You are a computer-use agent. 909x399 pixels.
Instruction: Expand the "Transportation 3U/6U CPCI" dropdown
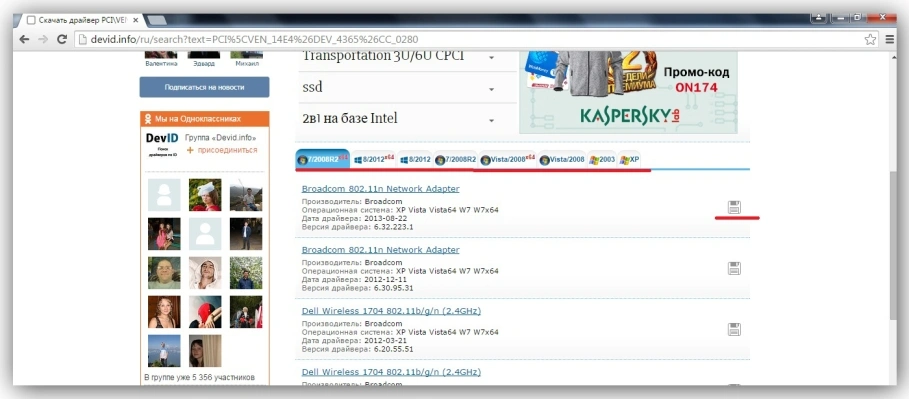click(491, 57)
